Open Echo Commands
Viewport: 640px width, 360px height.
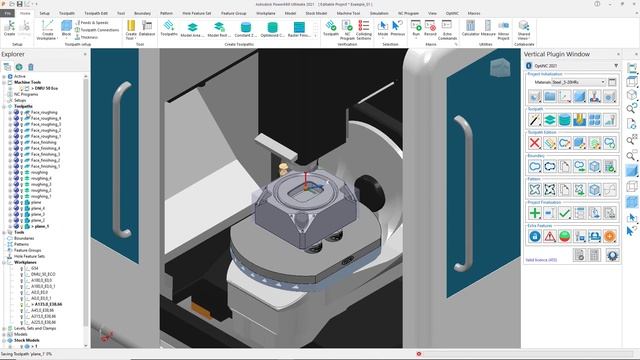click(x=447, y=30)
